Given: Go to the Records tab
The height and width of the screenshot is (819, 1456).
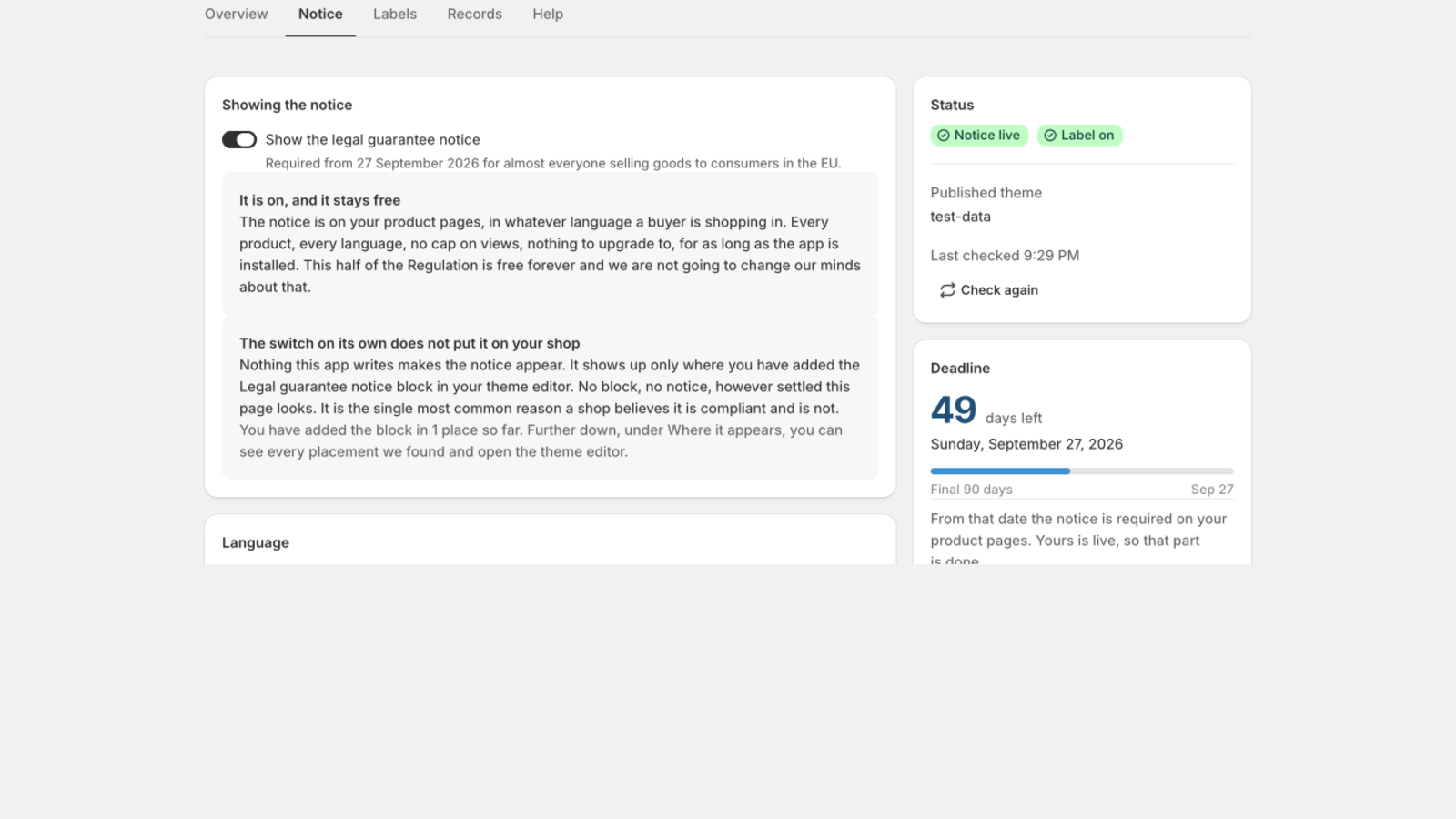Looking at the screenshot, I should (474, 15).
